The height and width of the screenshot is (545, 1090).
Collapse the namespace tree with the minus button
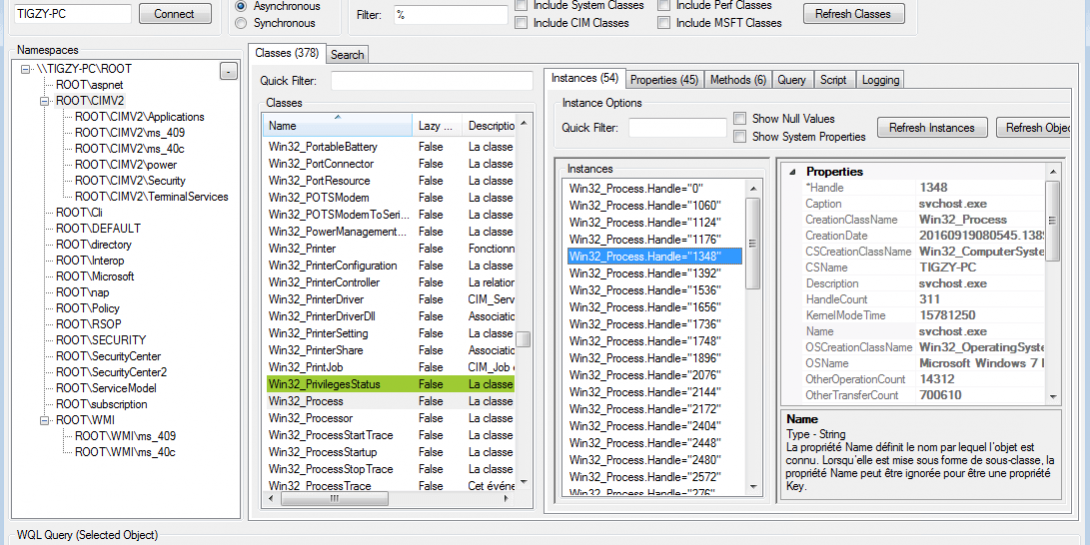click(229, 71)
